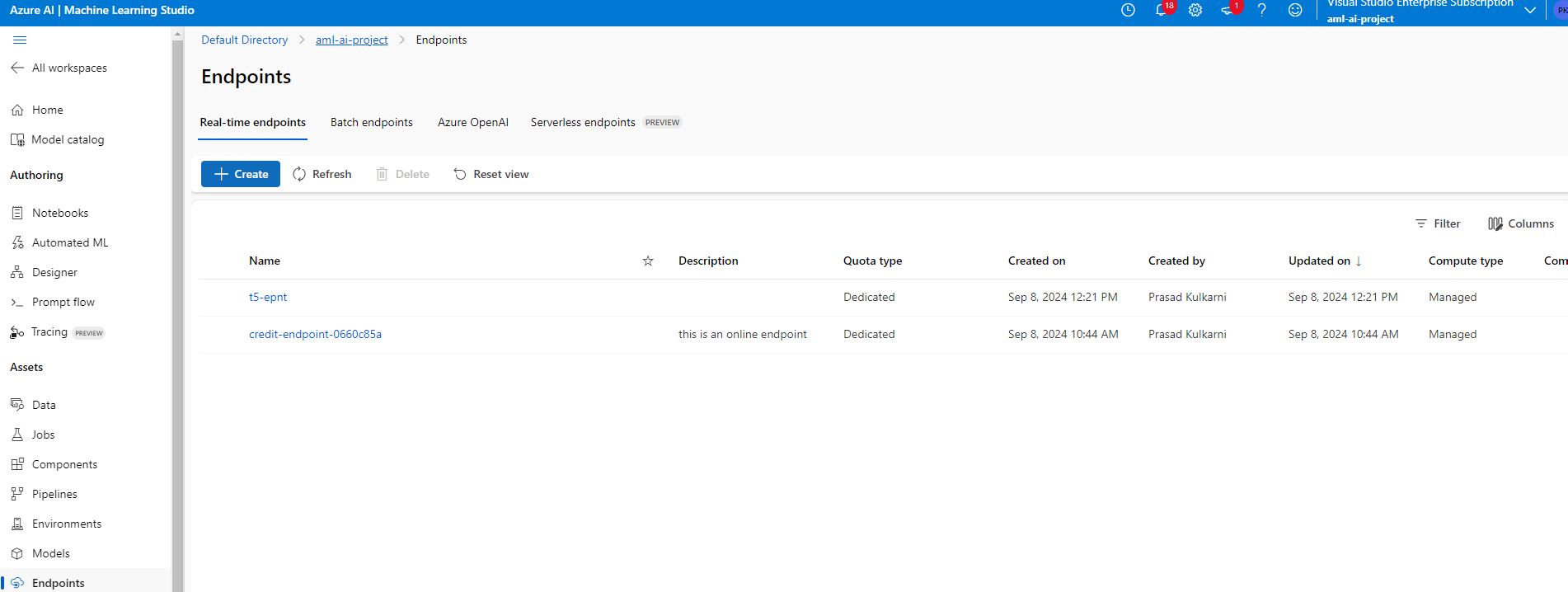
Task: Click the Create endpoint button
Action: [241, 174]
